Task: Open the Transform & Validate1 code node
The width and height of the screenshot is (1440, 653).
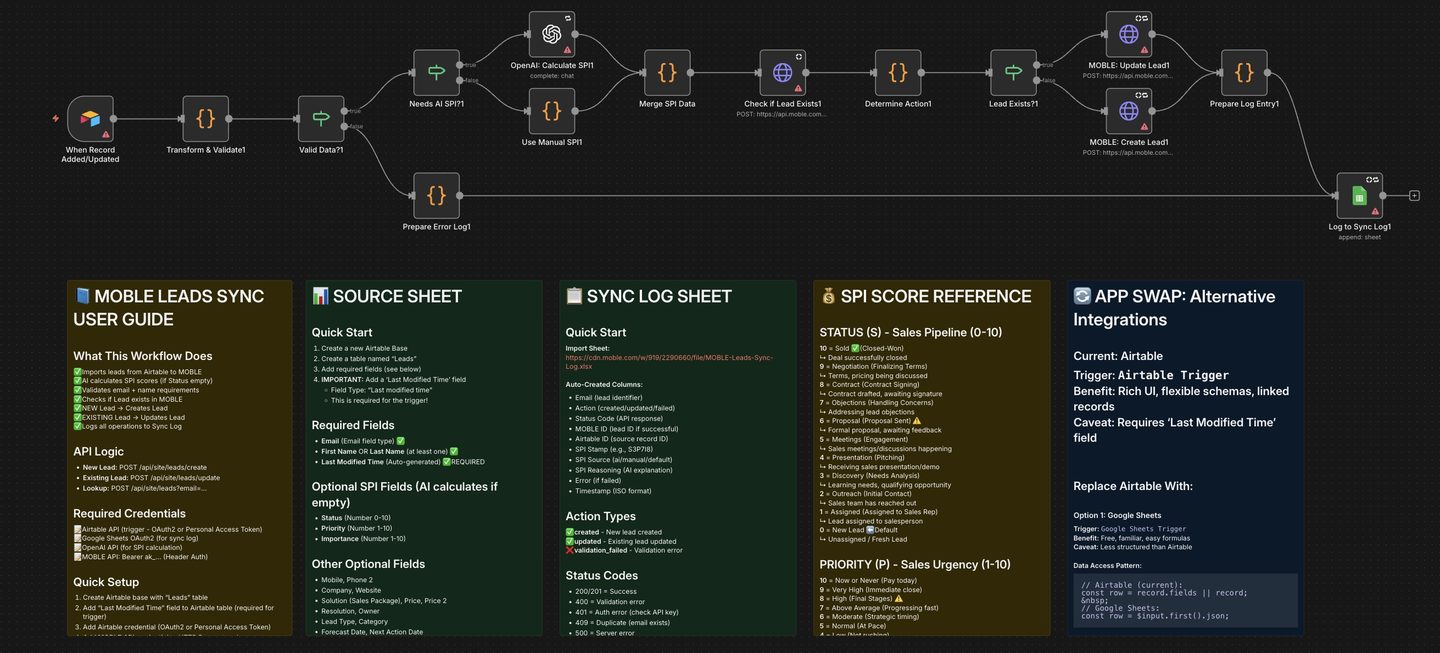Action: (205, 119)
